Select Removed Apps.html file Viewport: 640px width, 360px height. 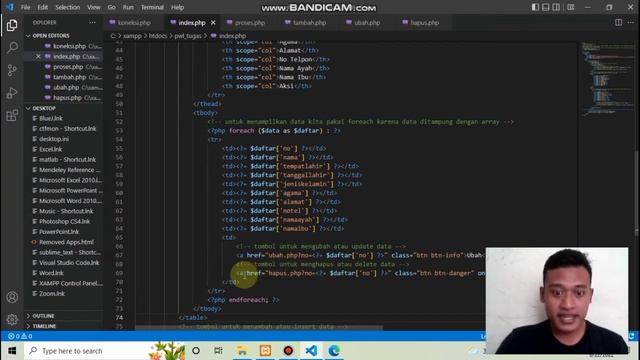66,242
